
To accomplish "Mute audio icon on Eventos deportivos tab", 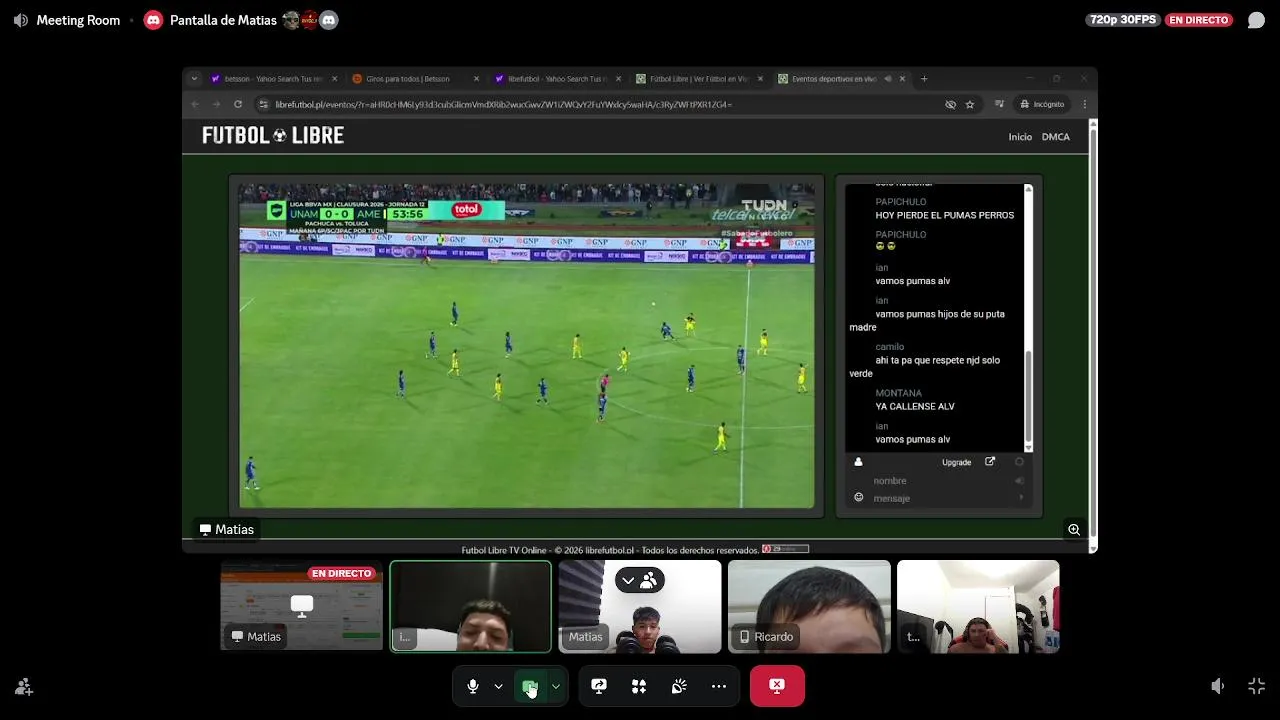I will point(886,79).
